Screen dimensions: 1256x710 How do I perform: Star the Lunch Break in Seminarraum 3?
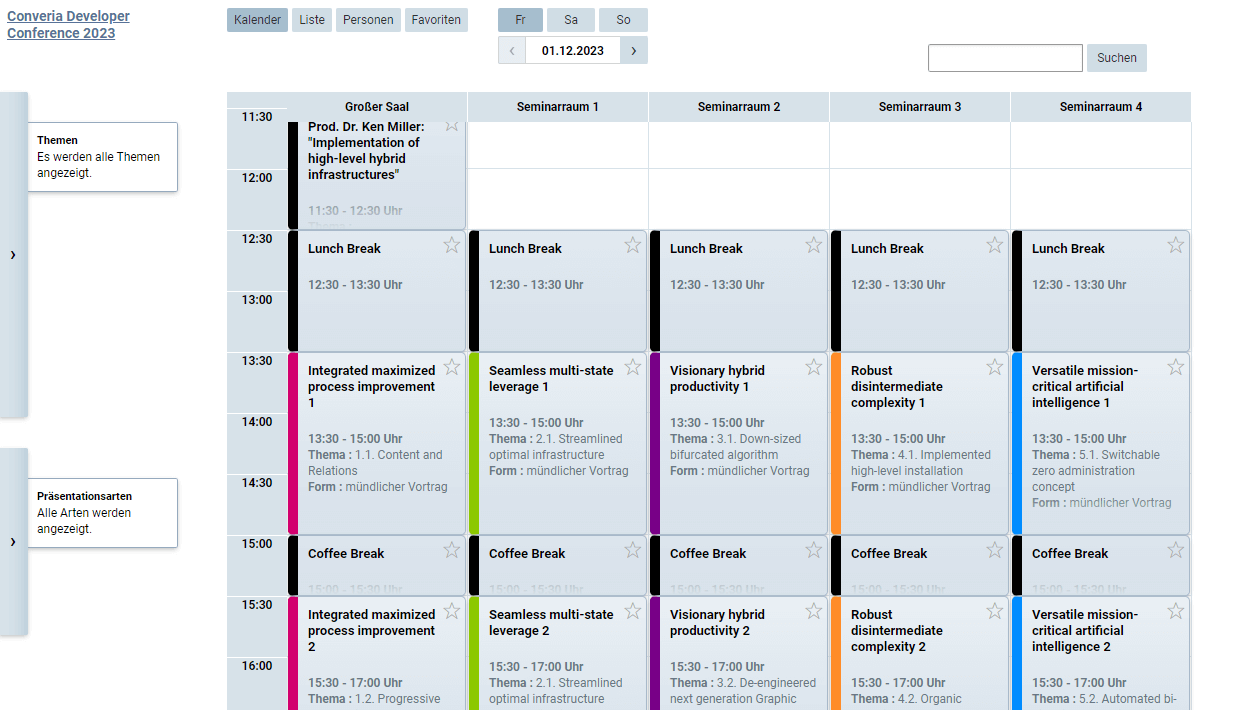(995, 245)
